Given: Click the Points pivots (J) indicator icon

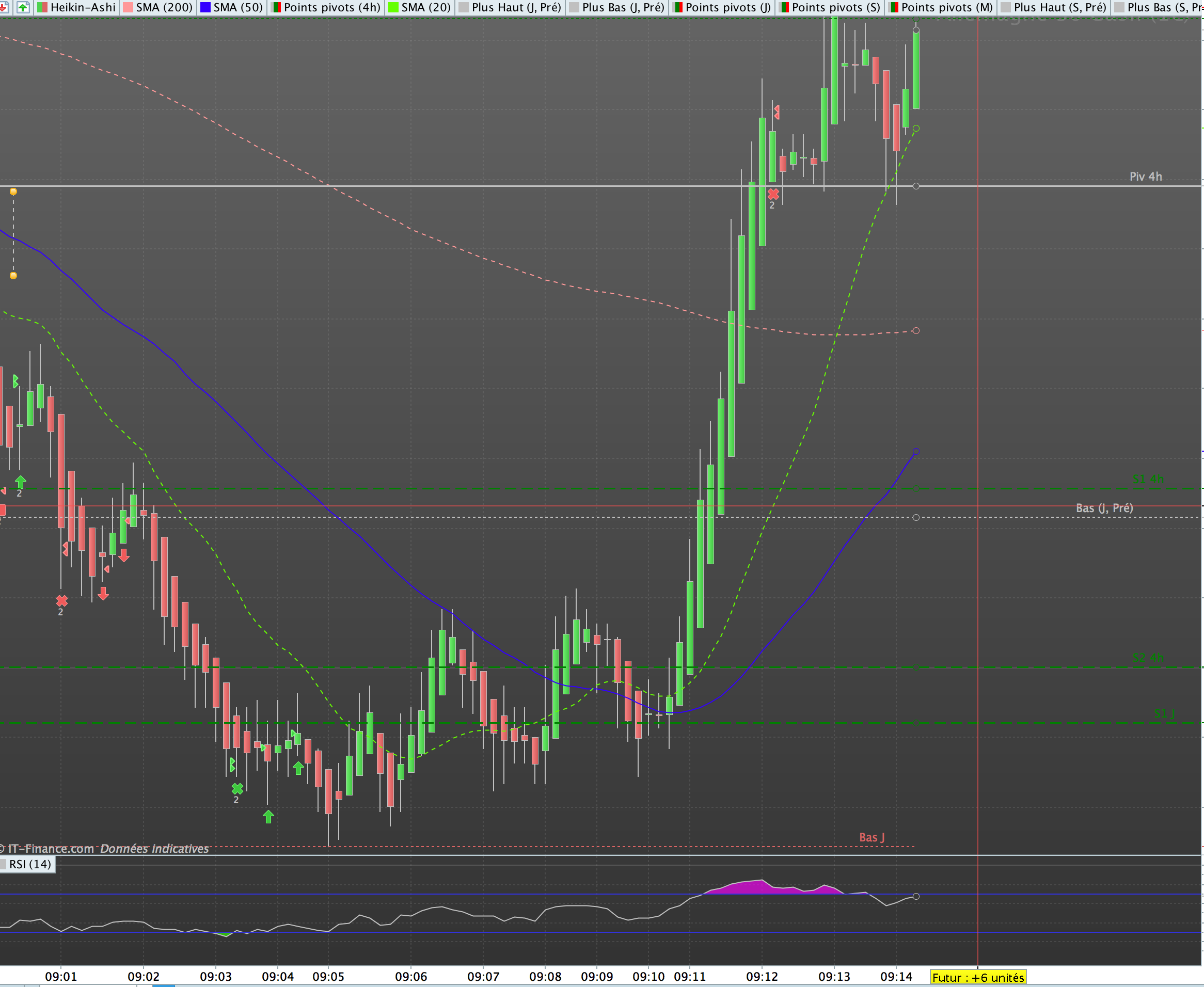Looking at the screenshot, I should (x=678, y=7).
